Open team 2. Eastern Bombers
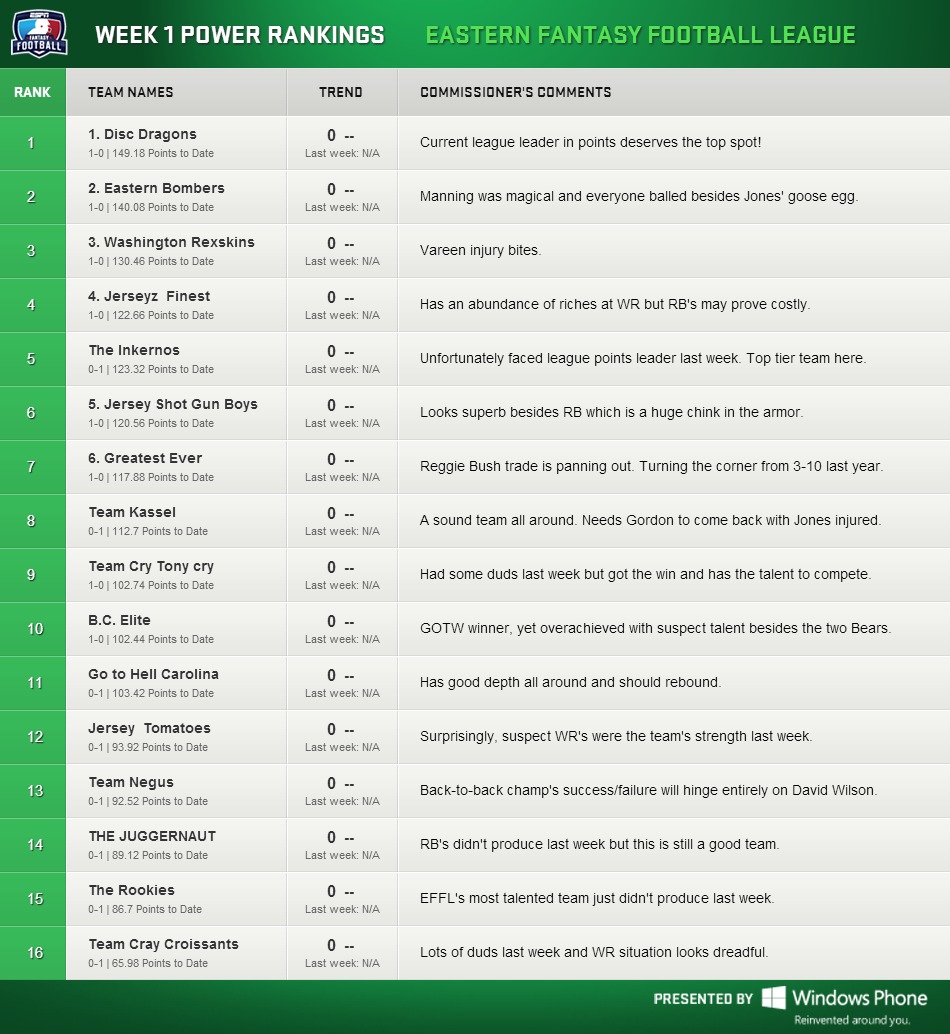950x1034 pixels. (x=156, y=188)
